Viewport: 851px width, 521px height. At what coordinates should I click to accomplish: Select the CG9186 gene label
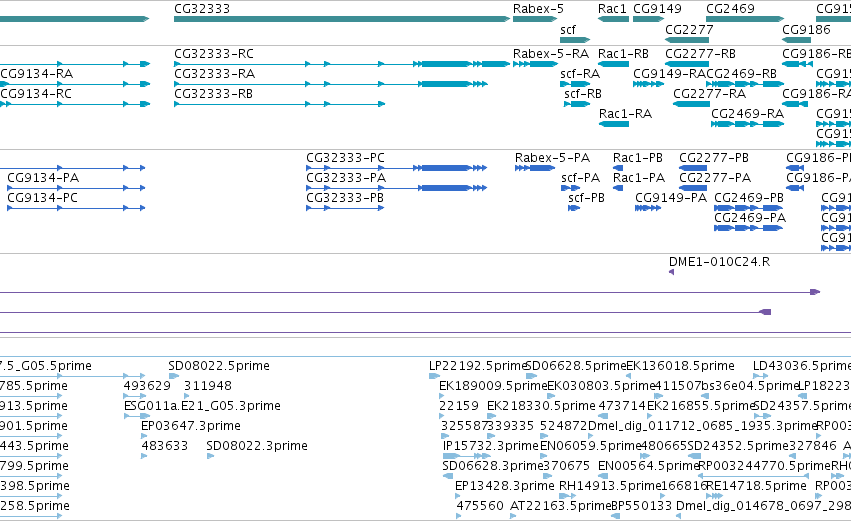point(806,29)
